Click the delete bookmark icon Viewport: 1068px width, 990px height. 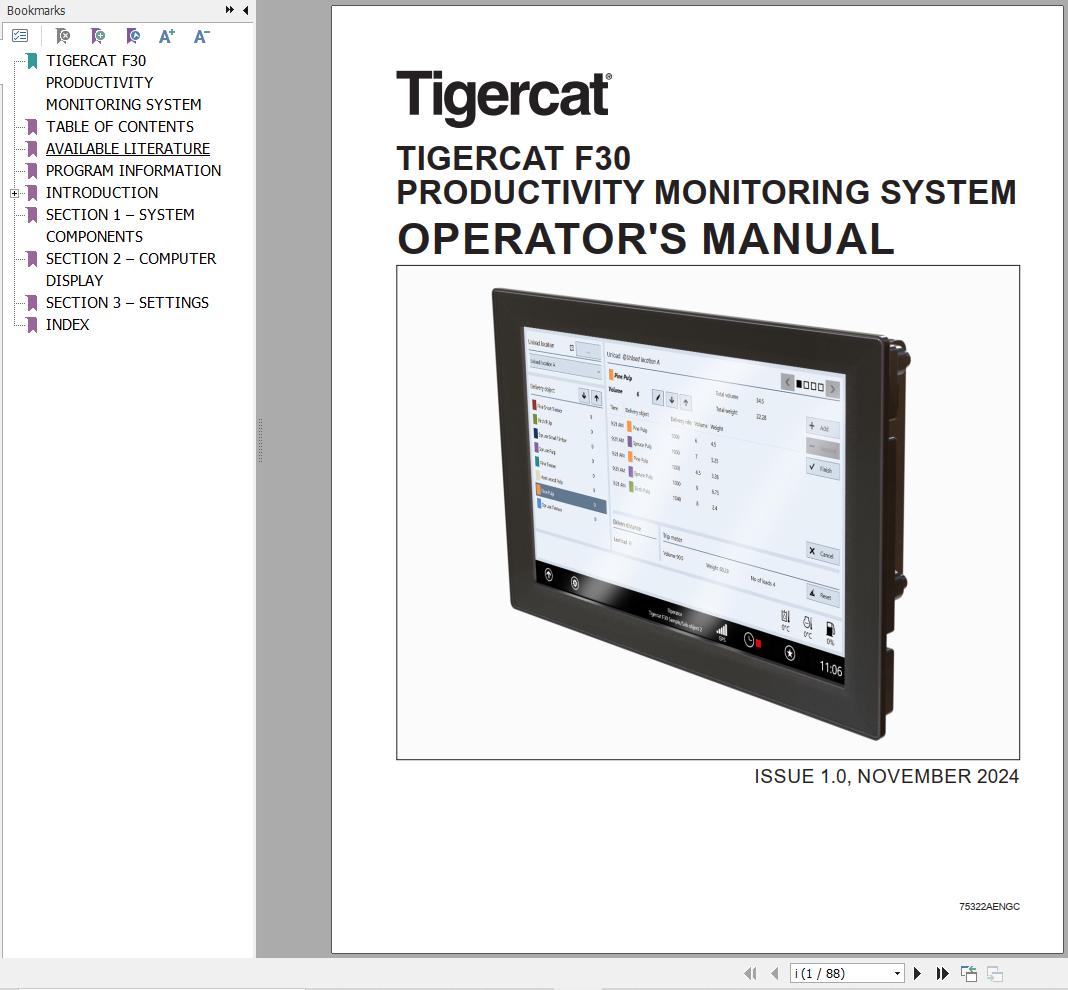(x=62, y=36)
